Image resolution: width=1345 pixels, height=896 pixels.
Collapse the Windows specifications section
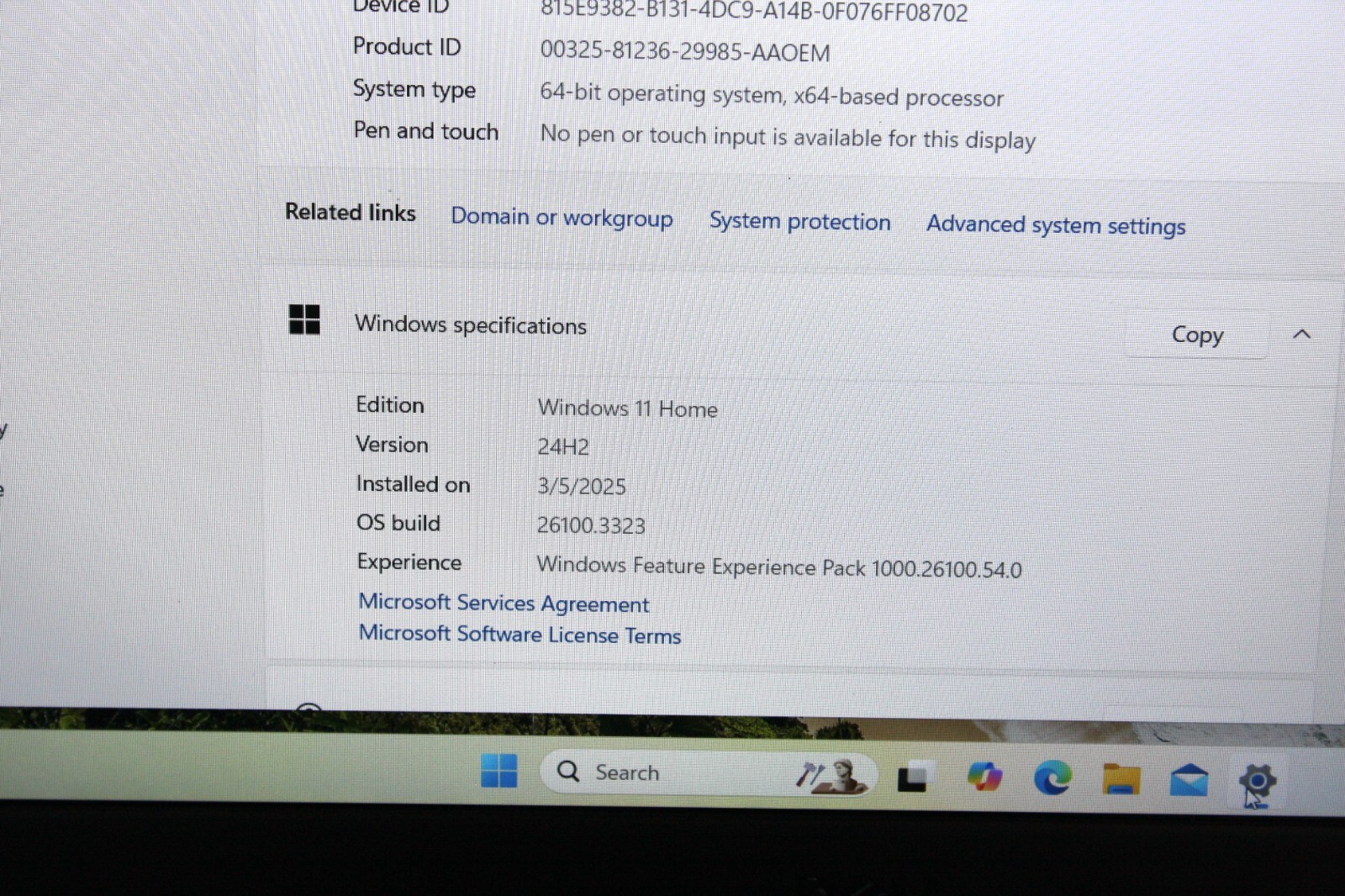click(1301, 335)
